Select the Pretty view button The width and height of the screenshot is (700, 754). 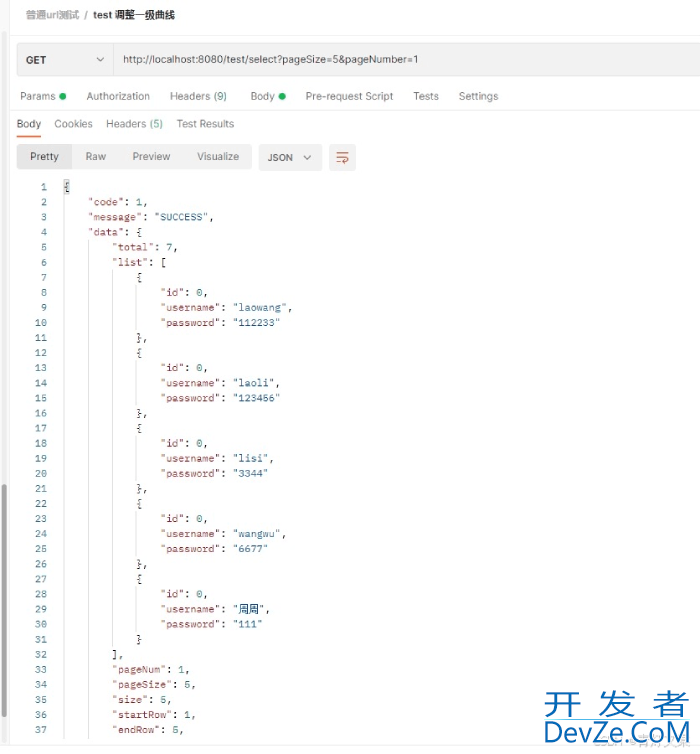[x=44, y=157]
